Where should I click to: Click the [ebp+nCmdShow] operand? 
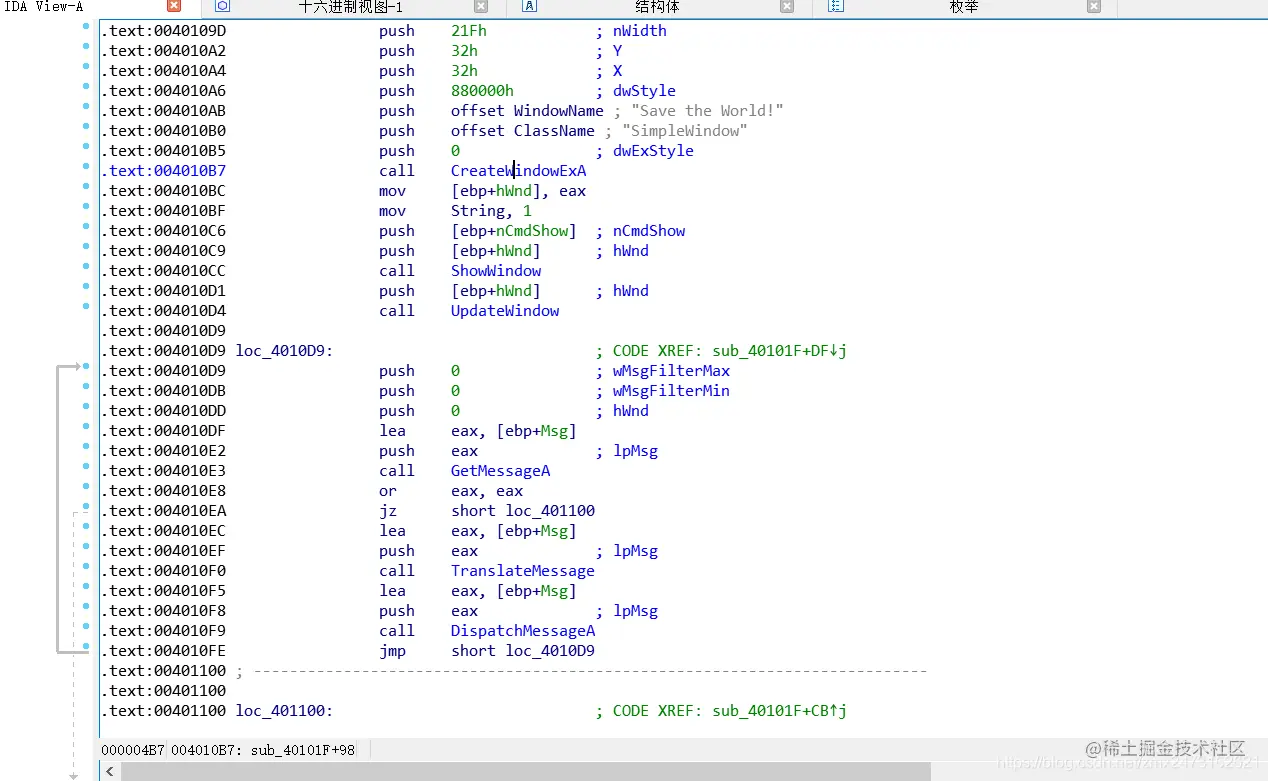coord(514,231)
